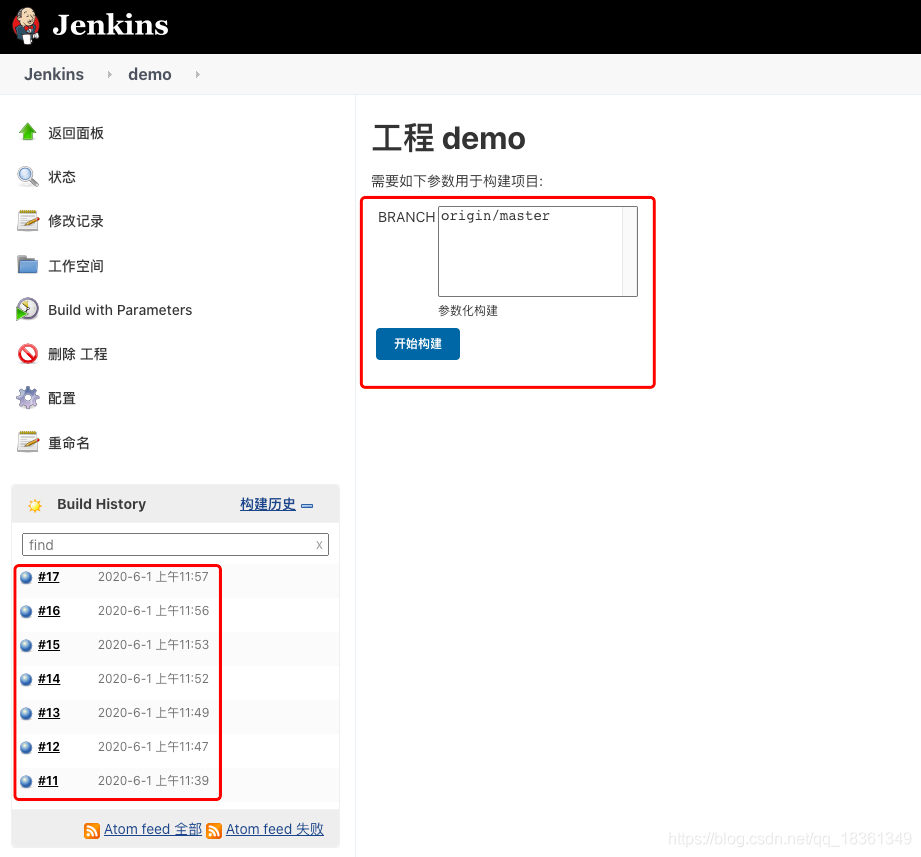Select the demo breadcrumb item
The height and width of the screenshot is (857, 921).
click(149, 74)
